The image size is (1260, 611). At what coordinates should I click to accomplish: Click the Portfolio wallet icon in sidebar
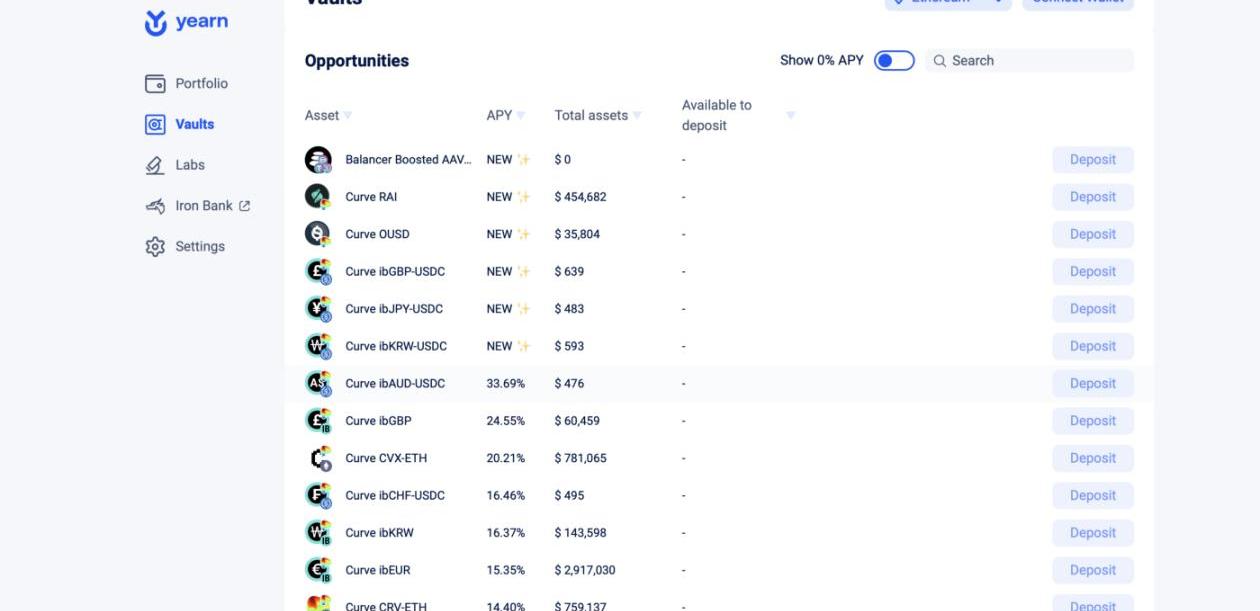pyautogui.click(x=155, y=84)
